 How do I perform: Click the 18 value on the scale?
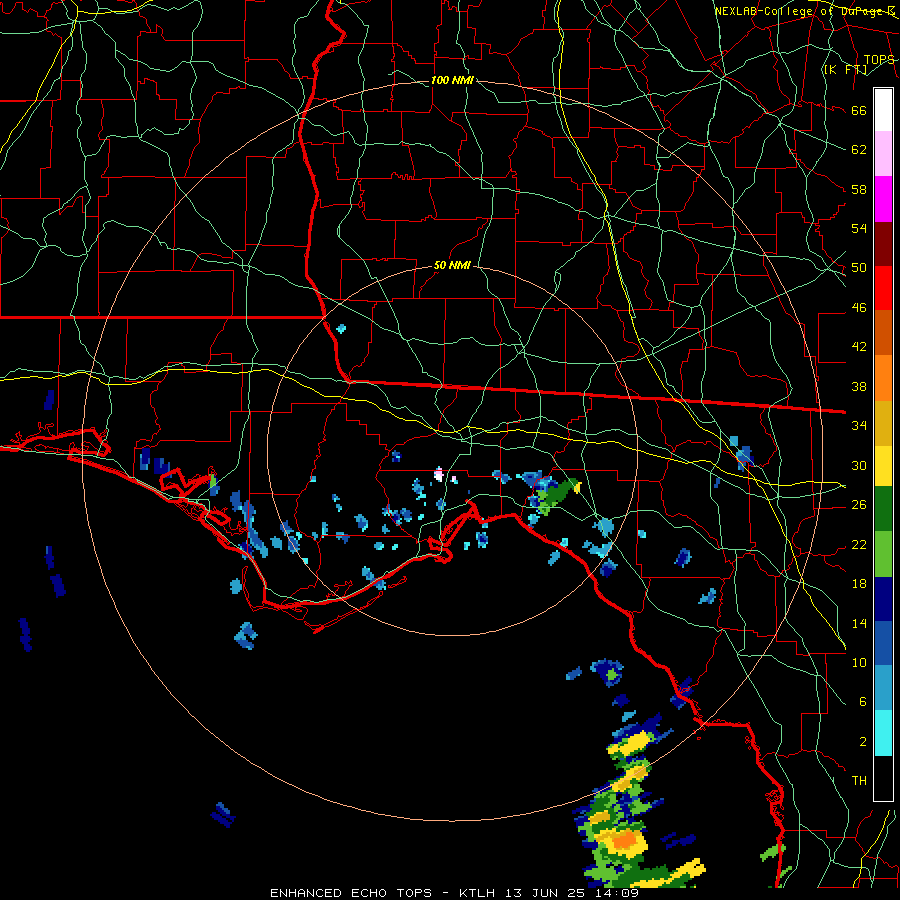click(859, 584)
